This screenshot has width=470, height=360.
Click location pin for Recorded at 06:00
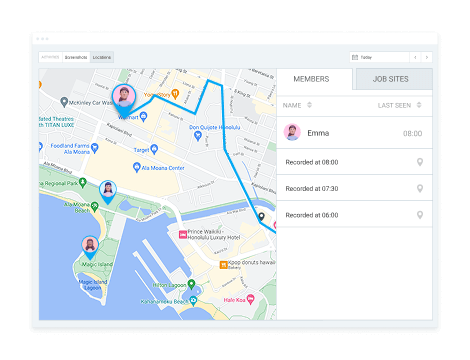click(420, 215)
